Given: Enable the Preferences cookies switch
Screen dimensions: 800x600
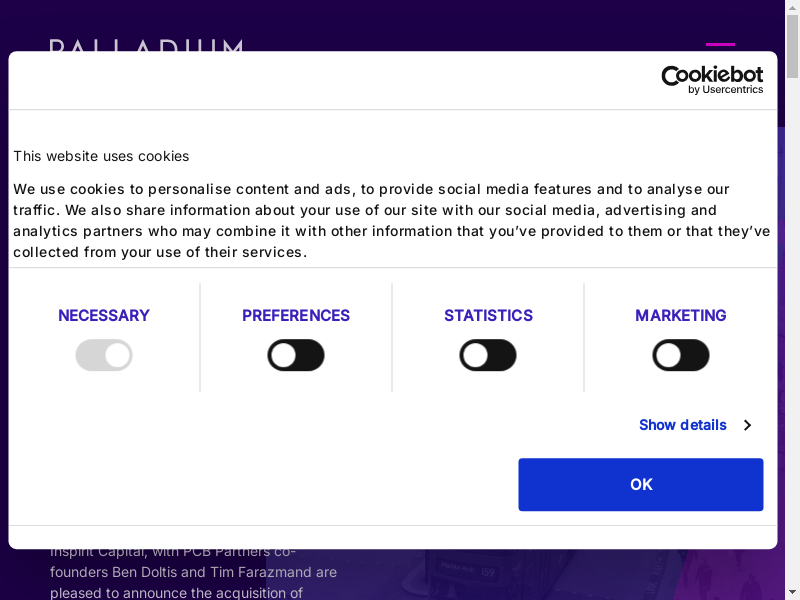Looking at the screenshot, I should pyautogui.click(x=296, y=355).
